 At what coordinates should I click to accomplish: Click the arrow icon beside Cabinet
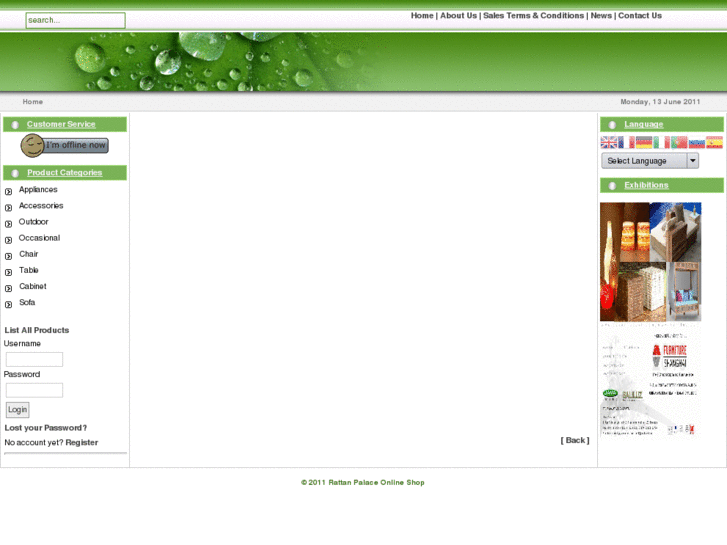(8, 289)
